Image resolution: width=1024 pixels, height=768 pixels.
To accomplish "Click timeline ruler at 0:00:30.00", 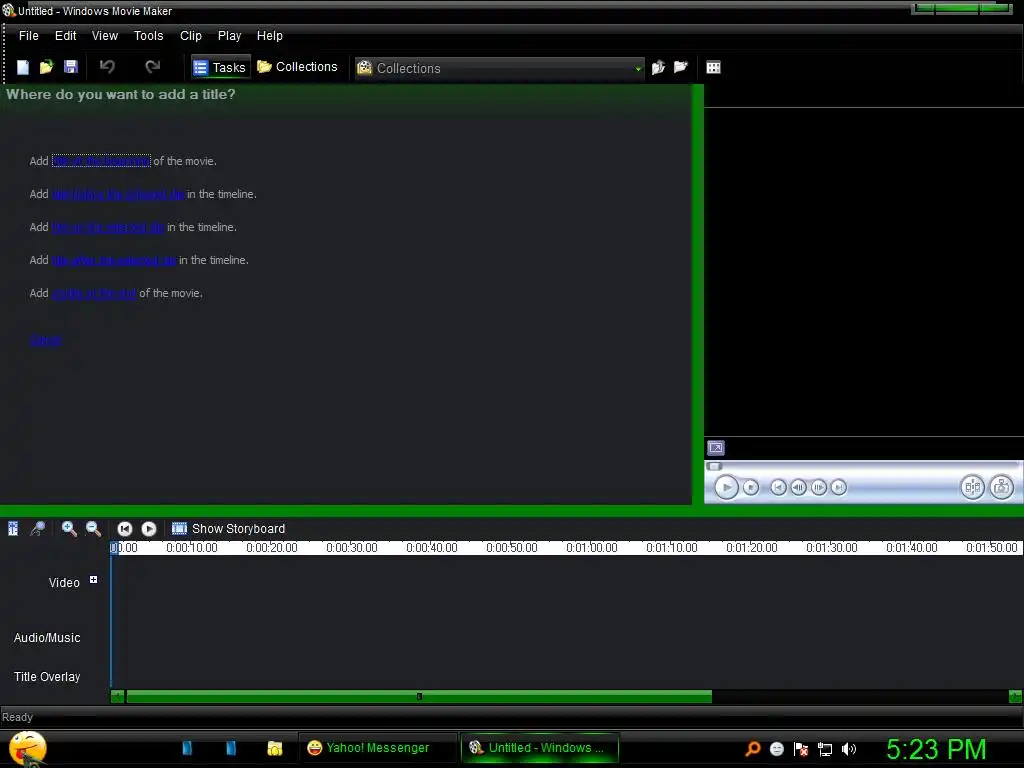I will [x=351, y=548].
